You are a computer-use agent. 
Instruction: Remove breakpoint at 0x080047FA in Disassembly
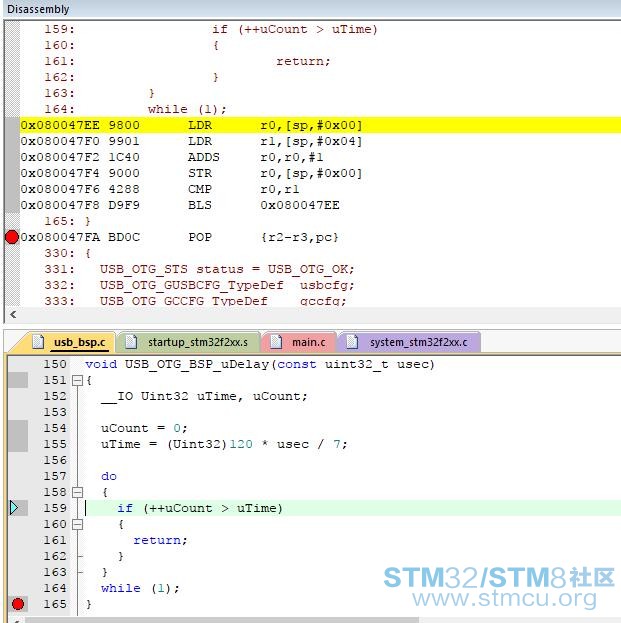click(x=12, y=237)
